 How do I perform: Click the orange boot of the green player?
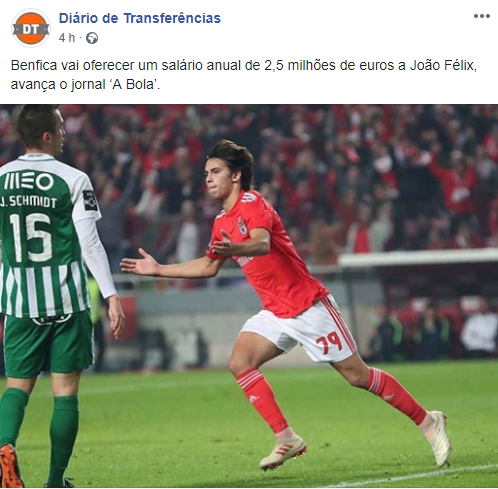pos(10,466)
